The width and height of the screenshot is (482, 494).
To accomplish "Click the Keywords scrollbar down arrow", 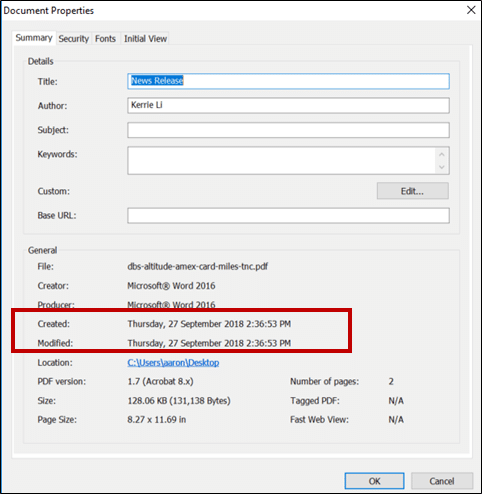I will point(442,167).
